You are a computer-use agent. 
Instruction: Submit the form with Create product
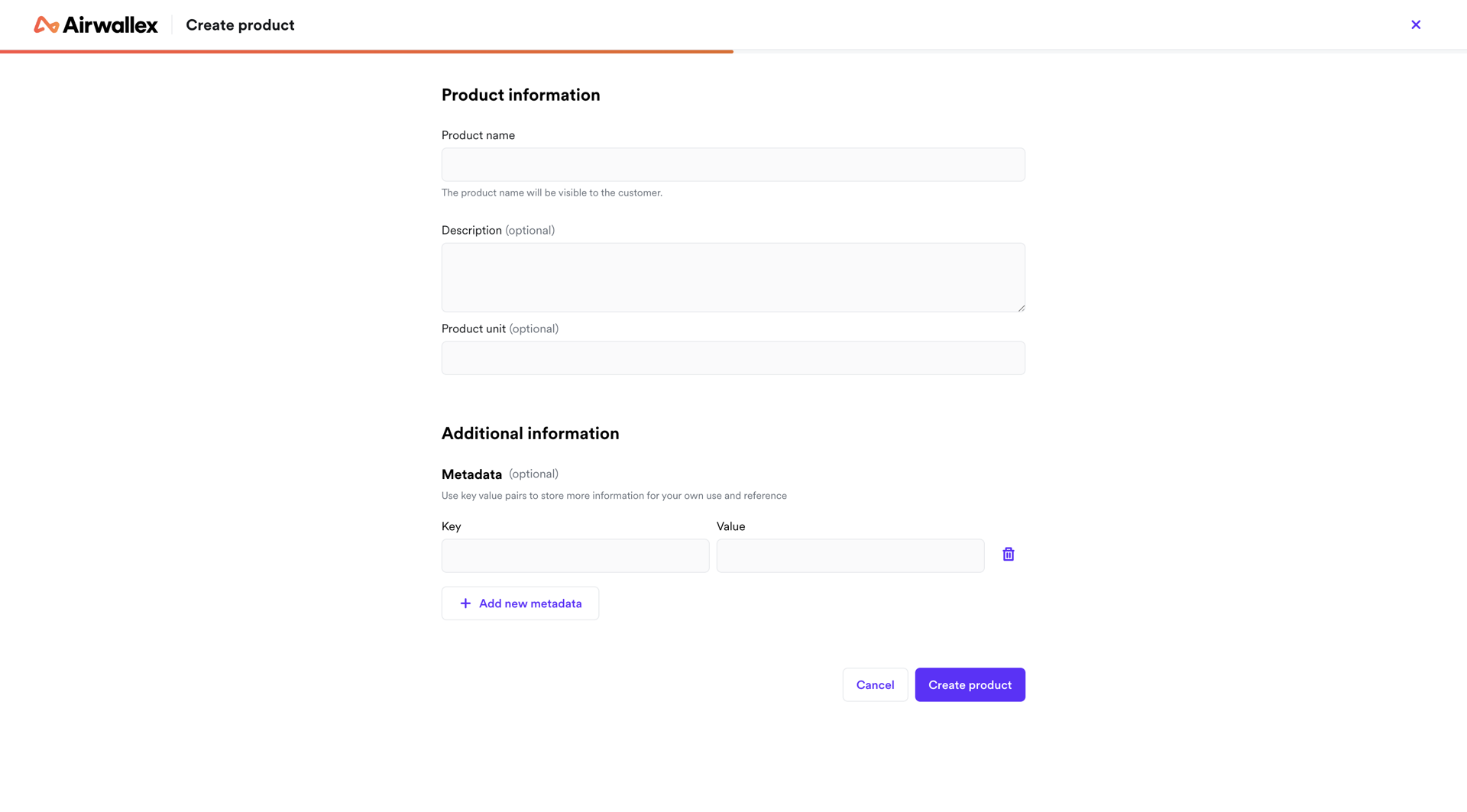pos(970,684)
